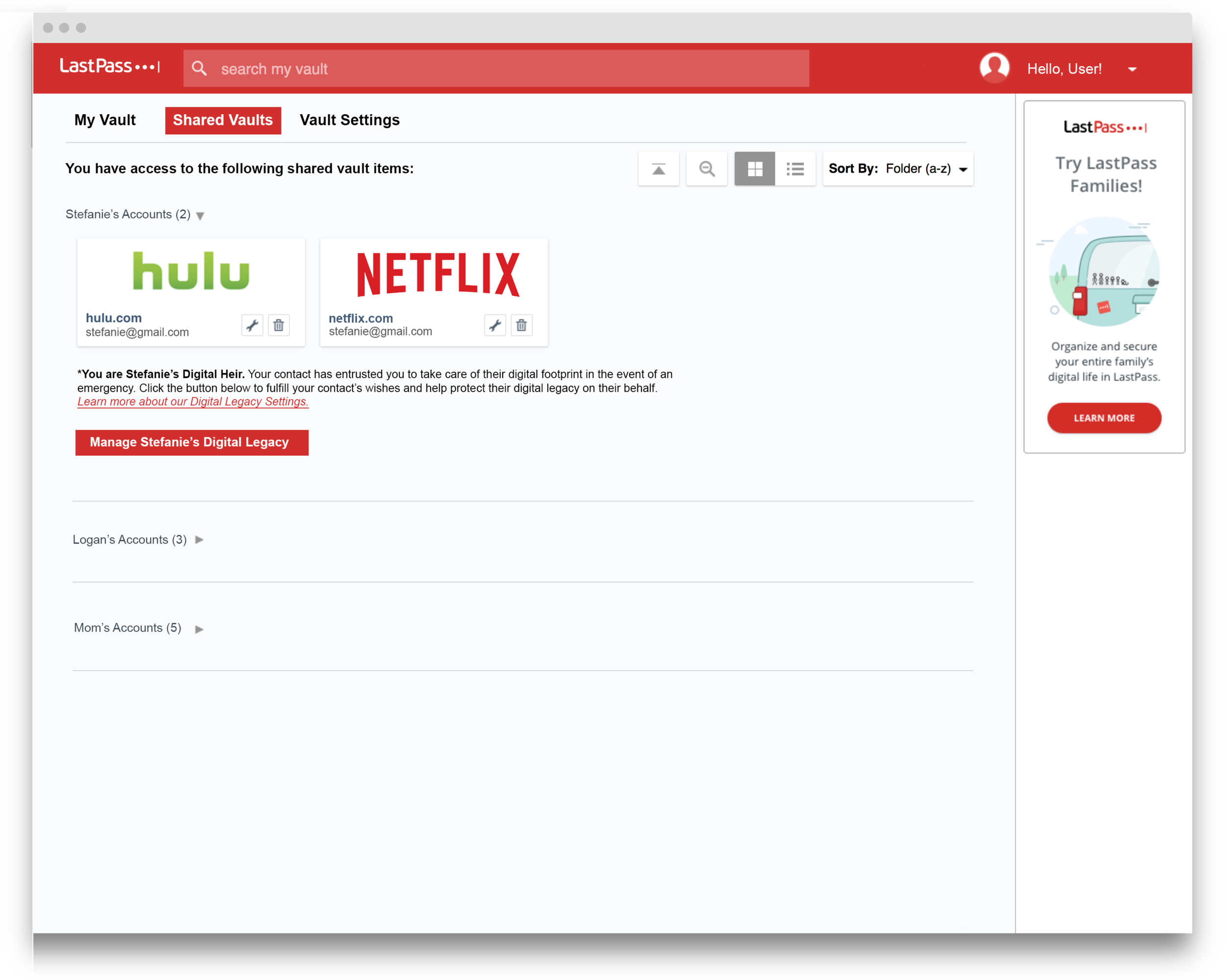Image resolution: width=1226 pixels, height=980 pixels.
Task: Click the hulu logo thumbnail
Action: tap(191, 271)
